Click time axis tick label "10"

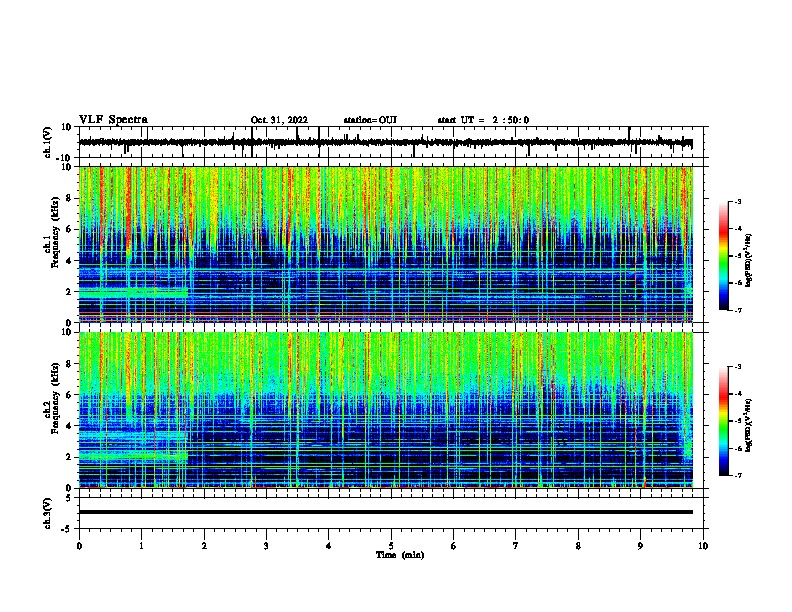(x=703, y=546)
